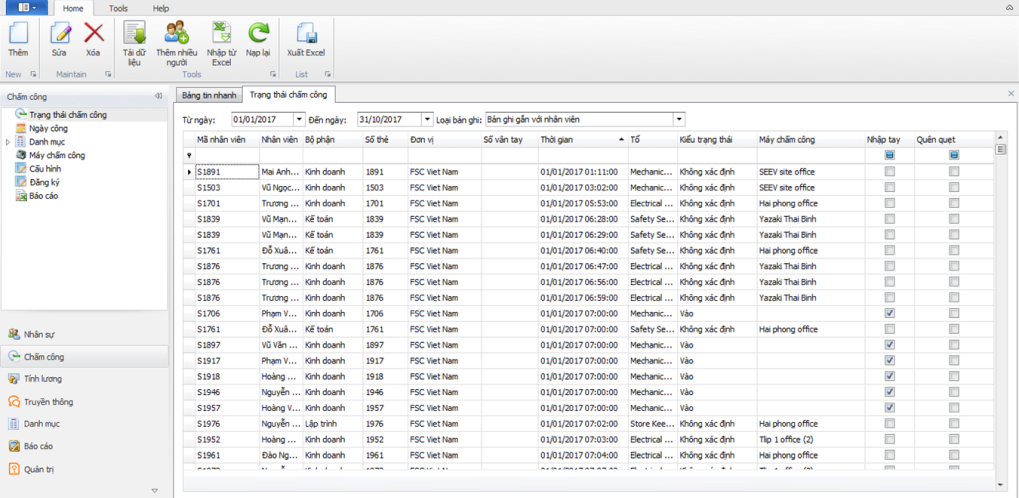The width and height of the screenshot is (1019, 498).
Task: Expand Danh mục node in the tree
Action: pos(8,142)
